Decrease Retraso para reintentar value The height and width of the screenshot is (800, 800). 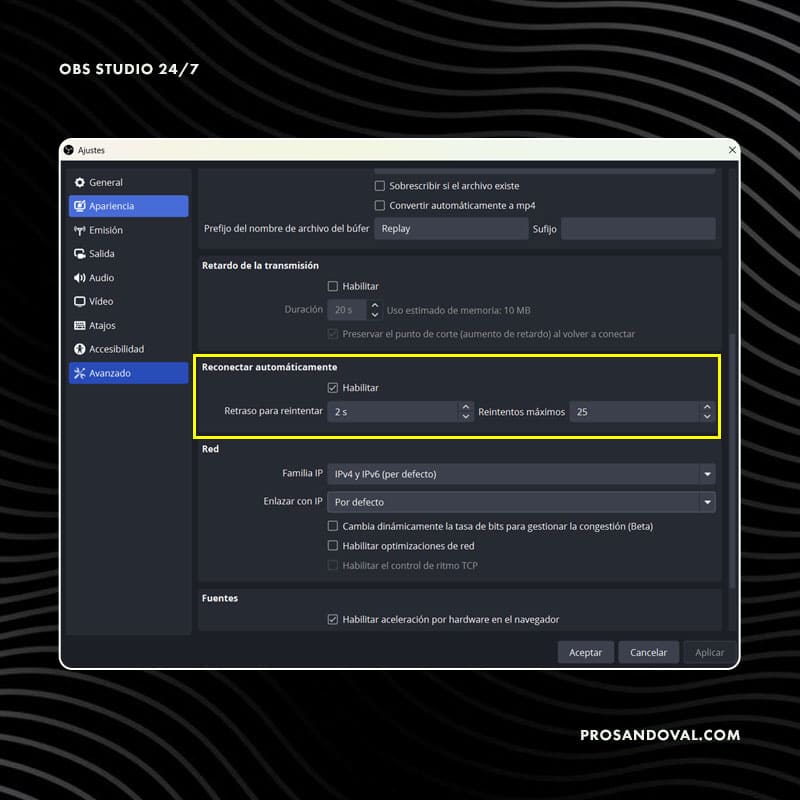[465, 416]
